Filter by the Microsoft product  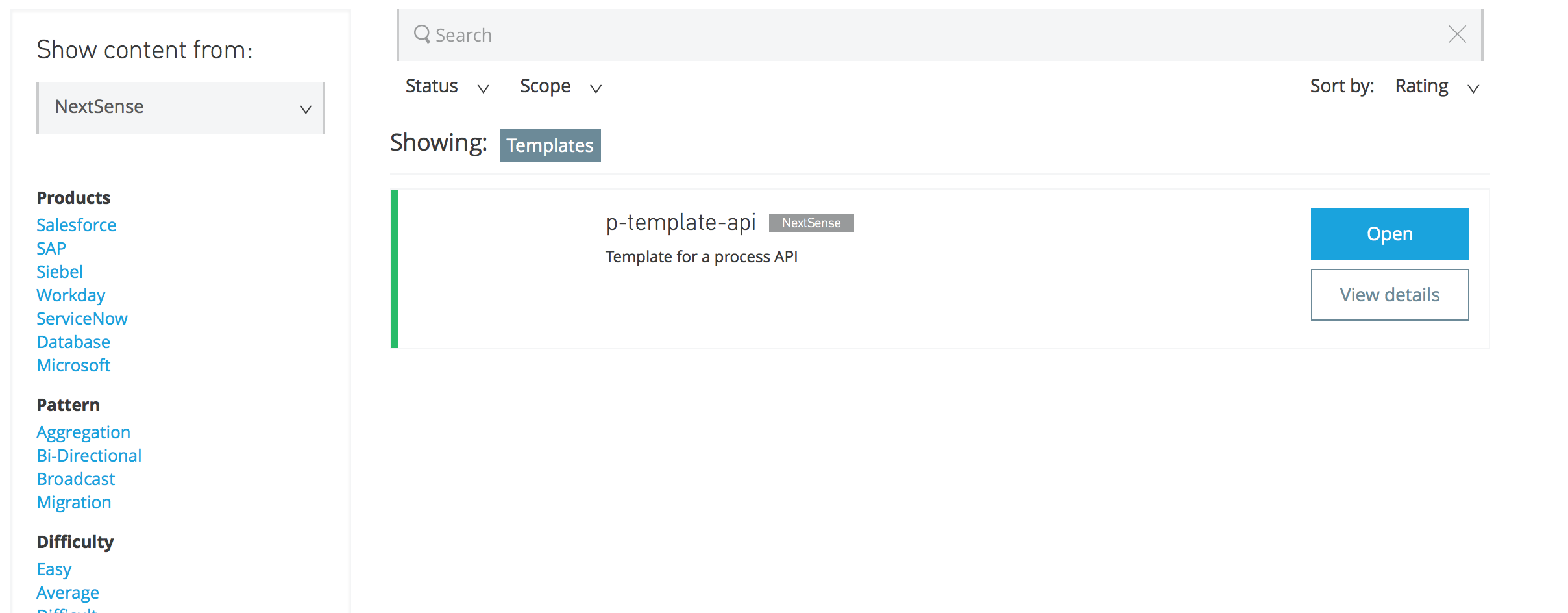click(73, 366)
